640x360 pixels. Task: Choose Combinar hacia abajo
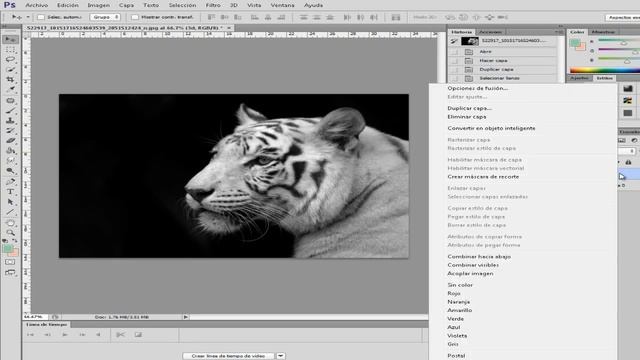click(479, 256)
